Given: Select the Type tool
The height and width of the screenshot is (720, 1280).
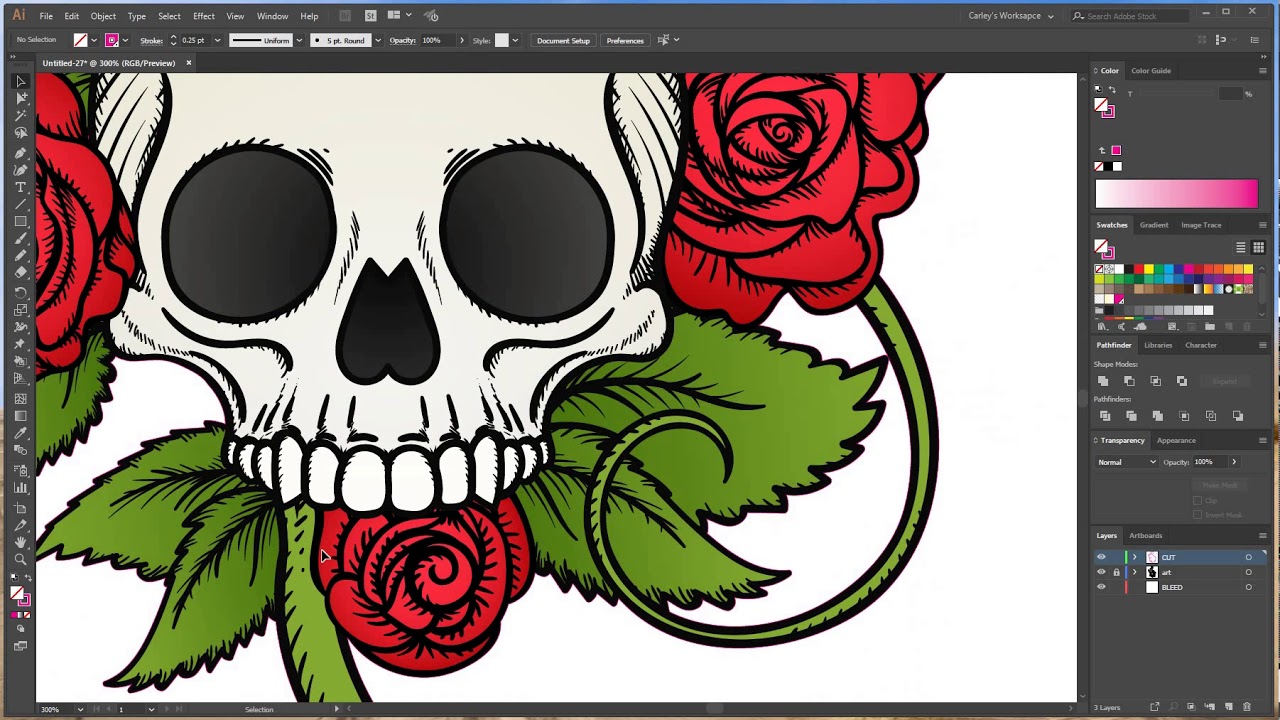Looking at the screenshot, I should pyautogui.click(x=20, y=187).
